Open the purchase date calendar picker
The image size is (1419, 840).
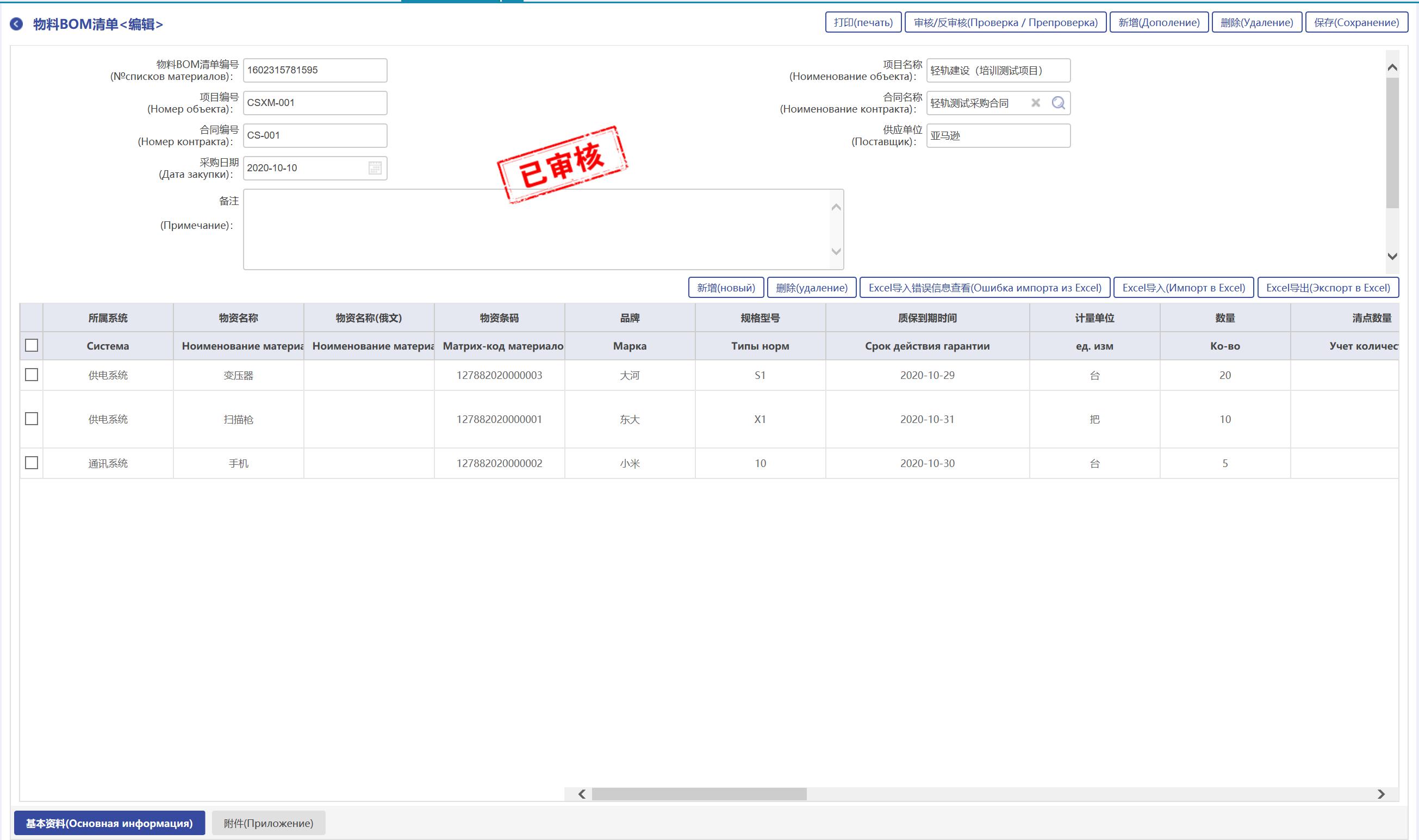[375, 168]
